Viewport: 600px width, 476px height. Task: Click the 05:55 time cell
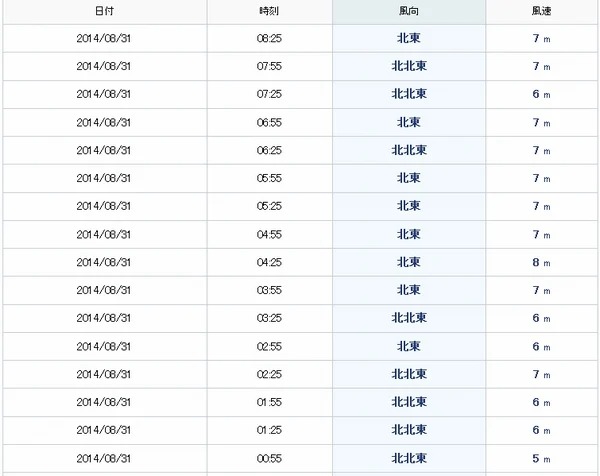[269, 178]
